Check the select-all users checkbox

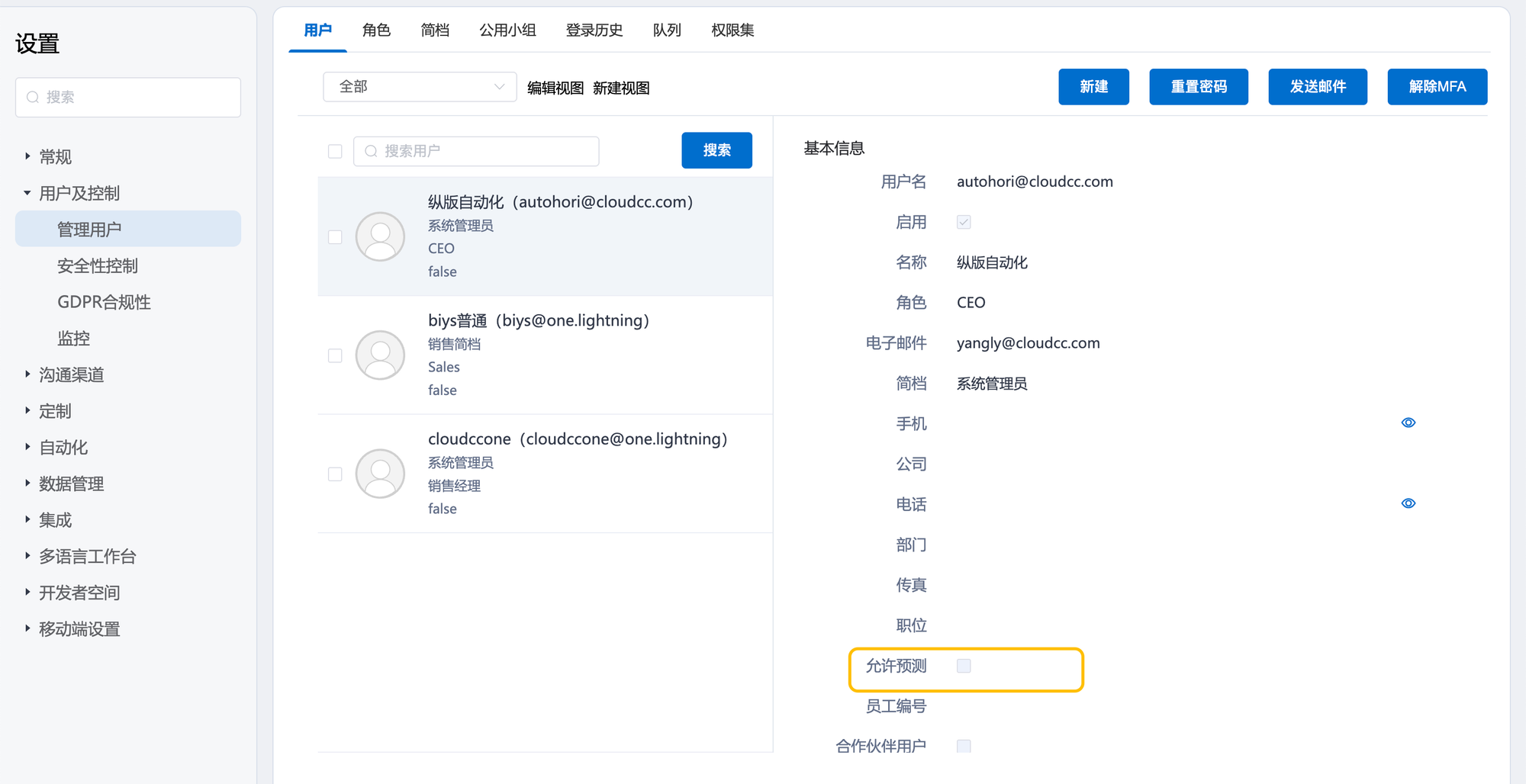(x=335, y=151)
